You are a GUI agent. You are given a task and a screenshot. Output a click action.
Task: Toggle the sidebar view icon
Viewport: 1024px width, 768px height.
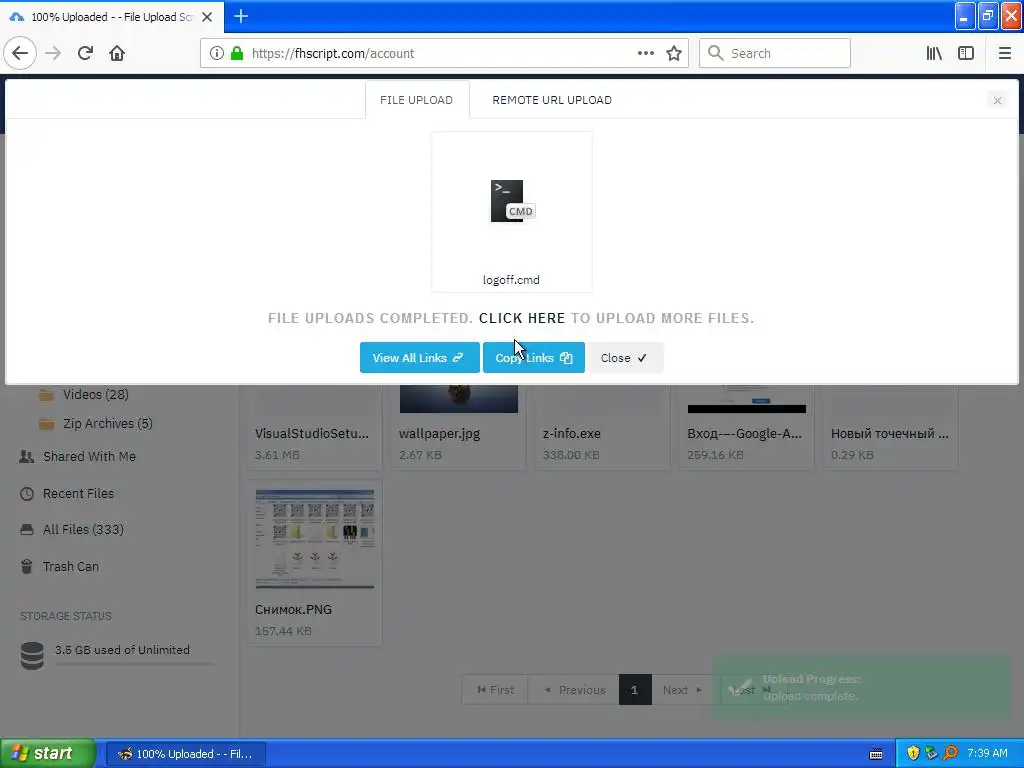click(966, 54)
